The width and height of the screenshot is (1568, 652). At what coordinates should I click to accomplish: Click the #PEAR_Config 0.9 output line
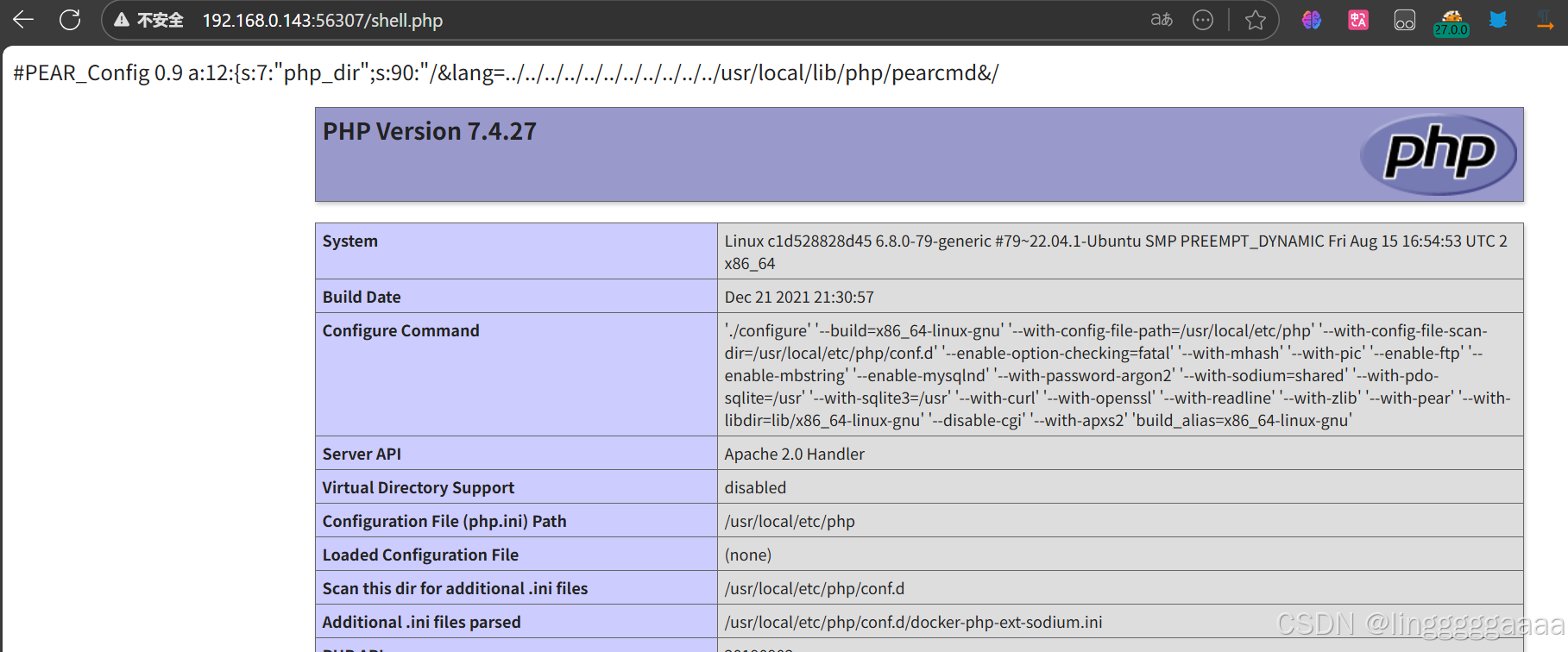click(x=506, y=72)
